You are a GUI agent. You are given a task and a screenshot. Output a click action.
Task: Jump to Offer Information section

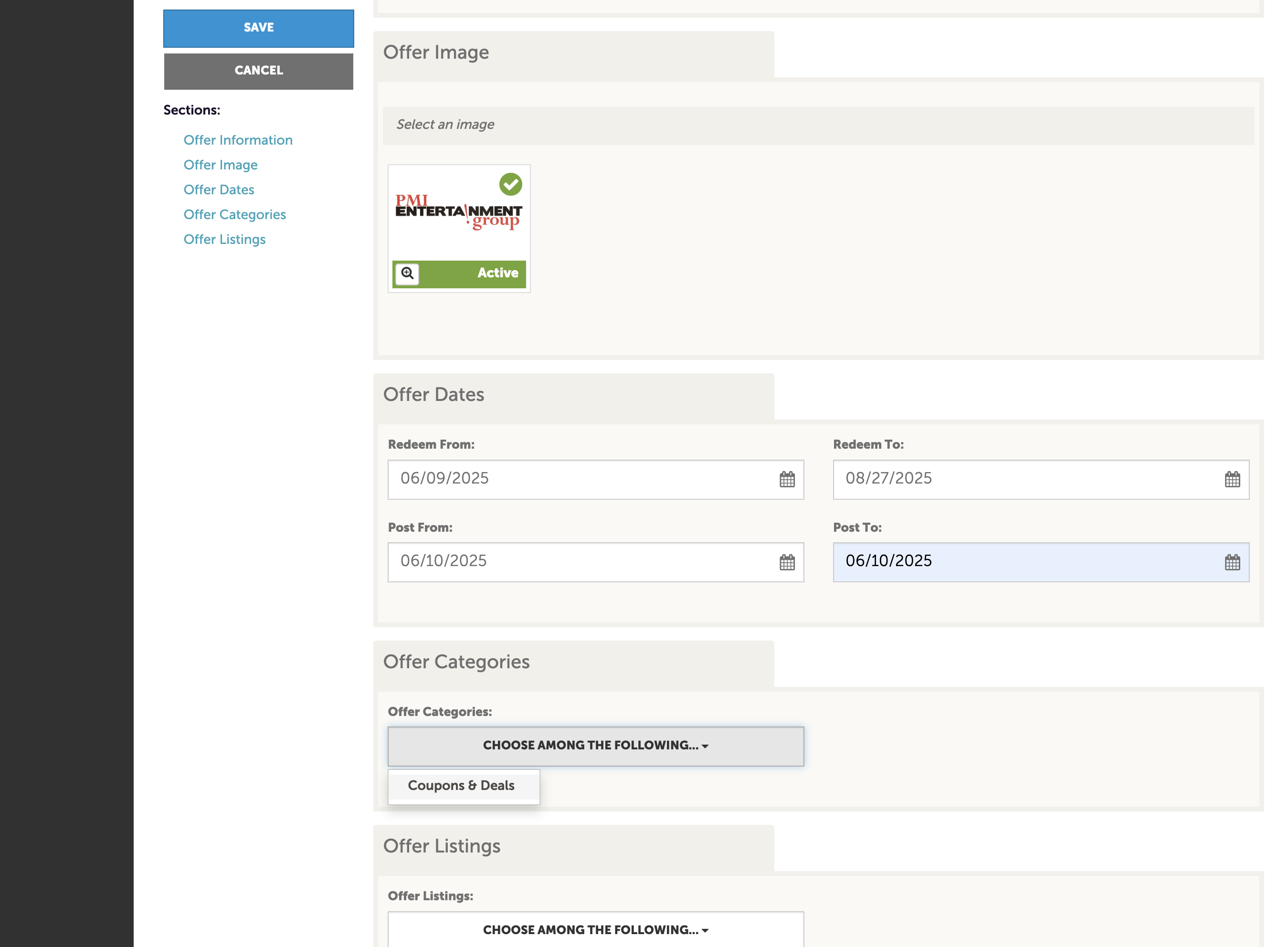click(x=238, y=140)
